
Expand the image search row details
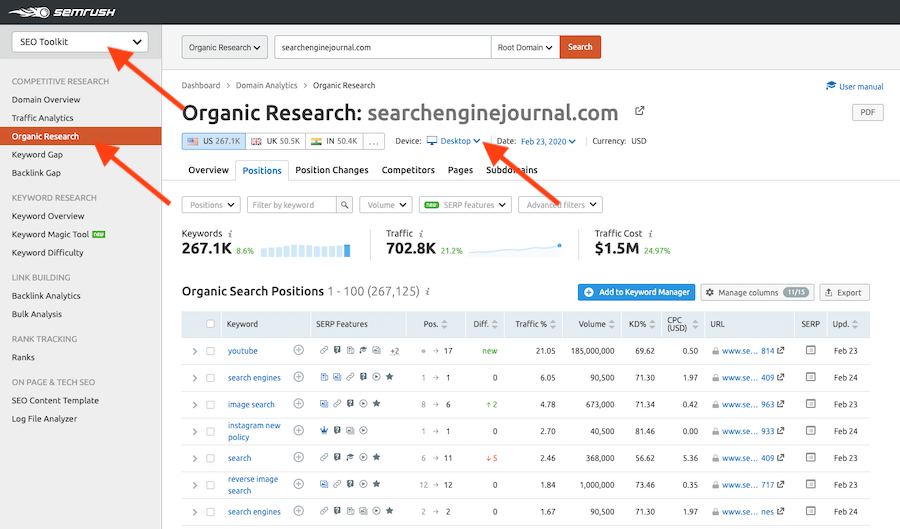click(195, 405)
